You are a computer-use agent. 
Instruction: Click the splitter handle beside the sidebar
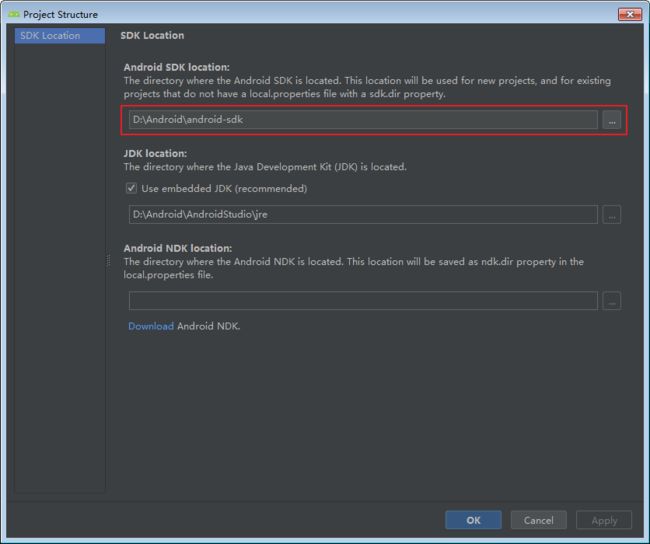point(109,260)
